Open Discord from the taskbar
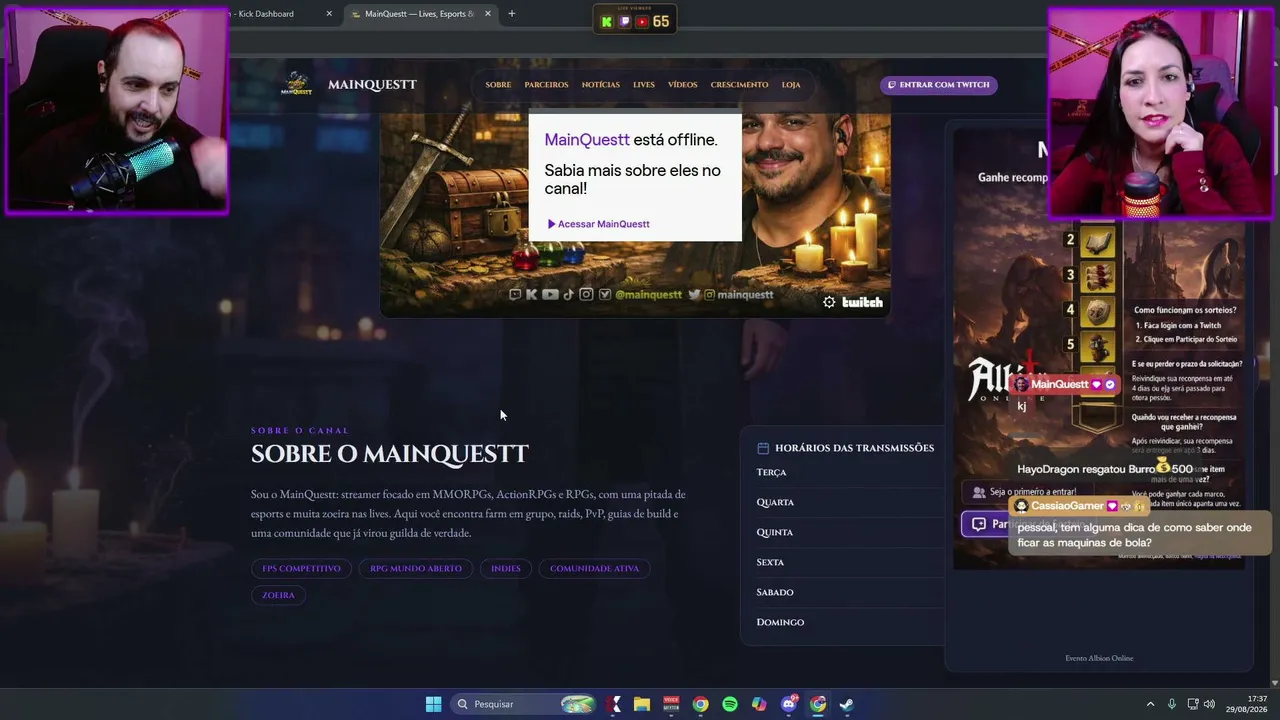Image resolution: width=1280 pixels, height=720 pixels. click(789, 704)
